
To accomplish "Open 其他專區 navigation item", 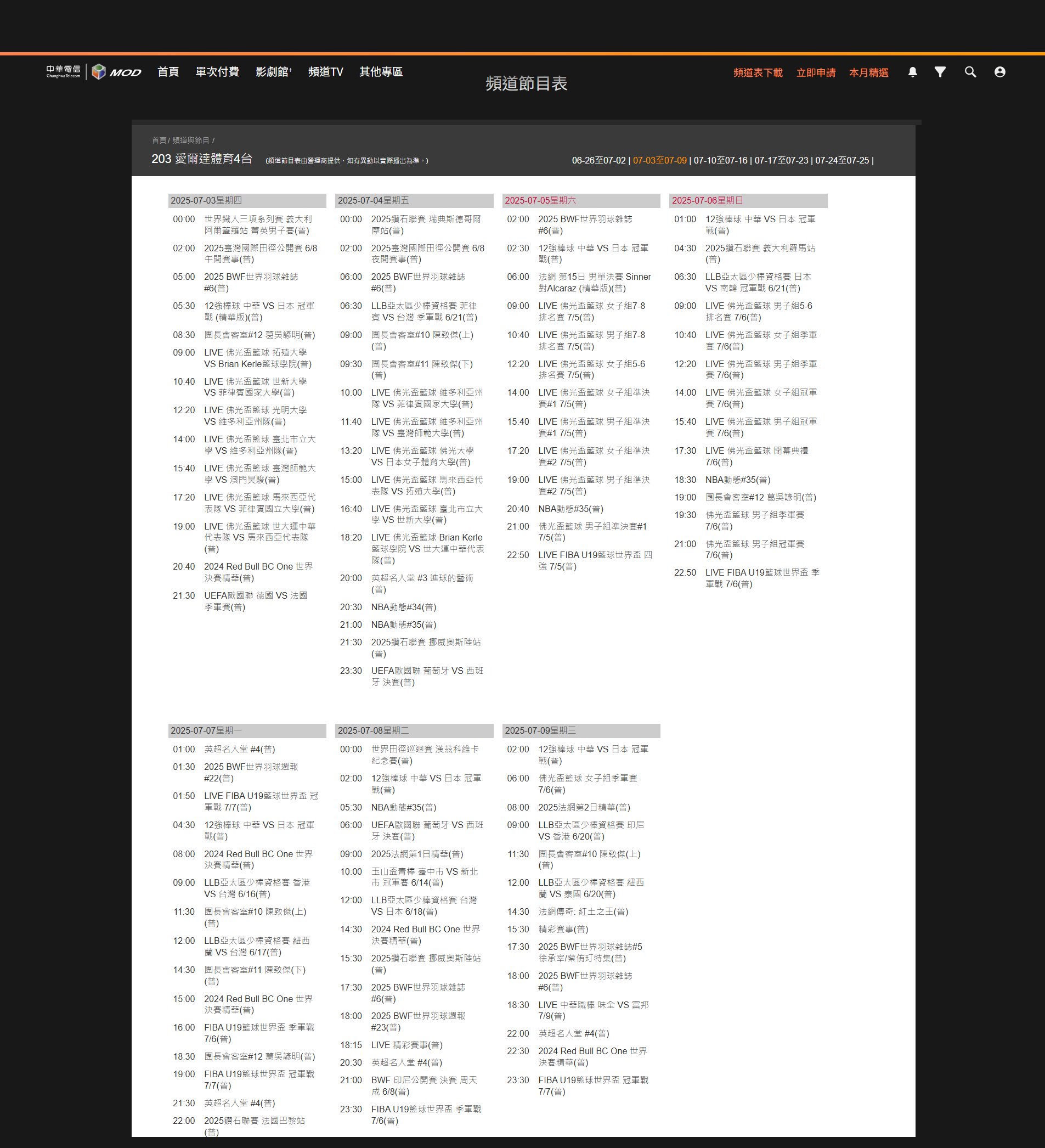I will pyautogui.click(x=381, y=72).
